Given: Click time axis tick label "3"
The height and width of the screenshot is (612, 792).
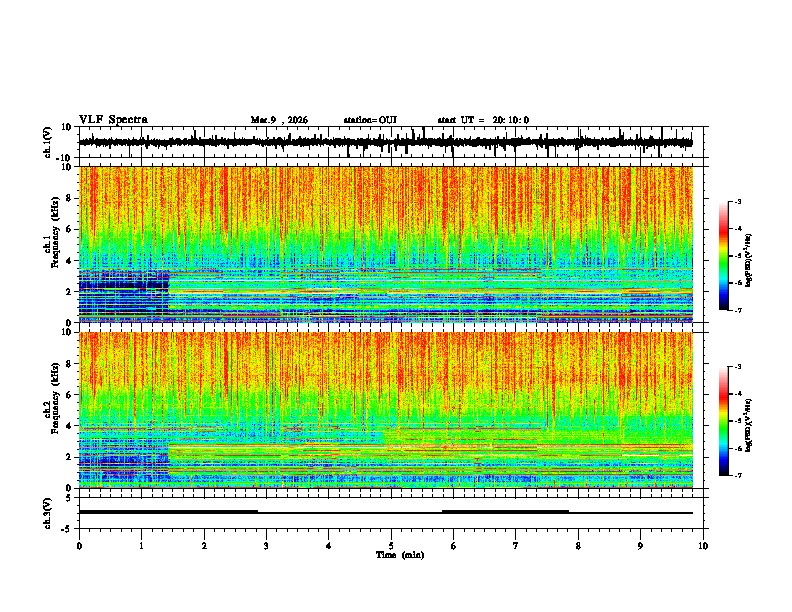Looking at the screenshot, I should pyautogui.click(x=266, y=546).
